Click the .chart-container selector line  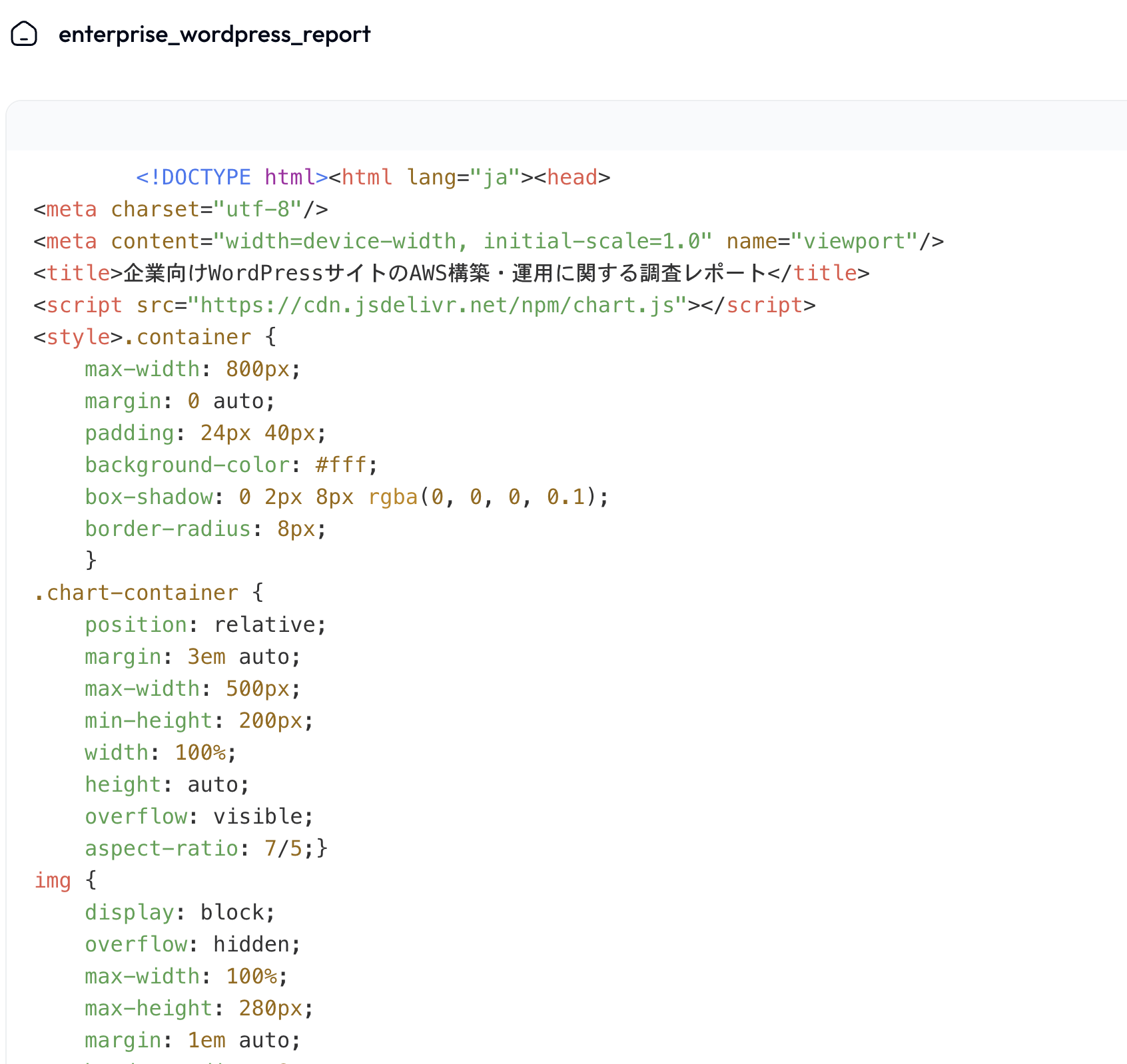(149, 593)
